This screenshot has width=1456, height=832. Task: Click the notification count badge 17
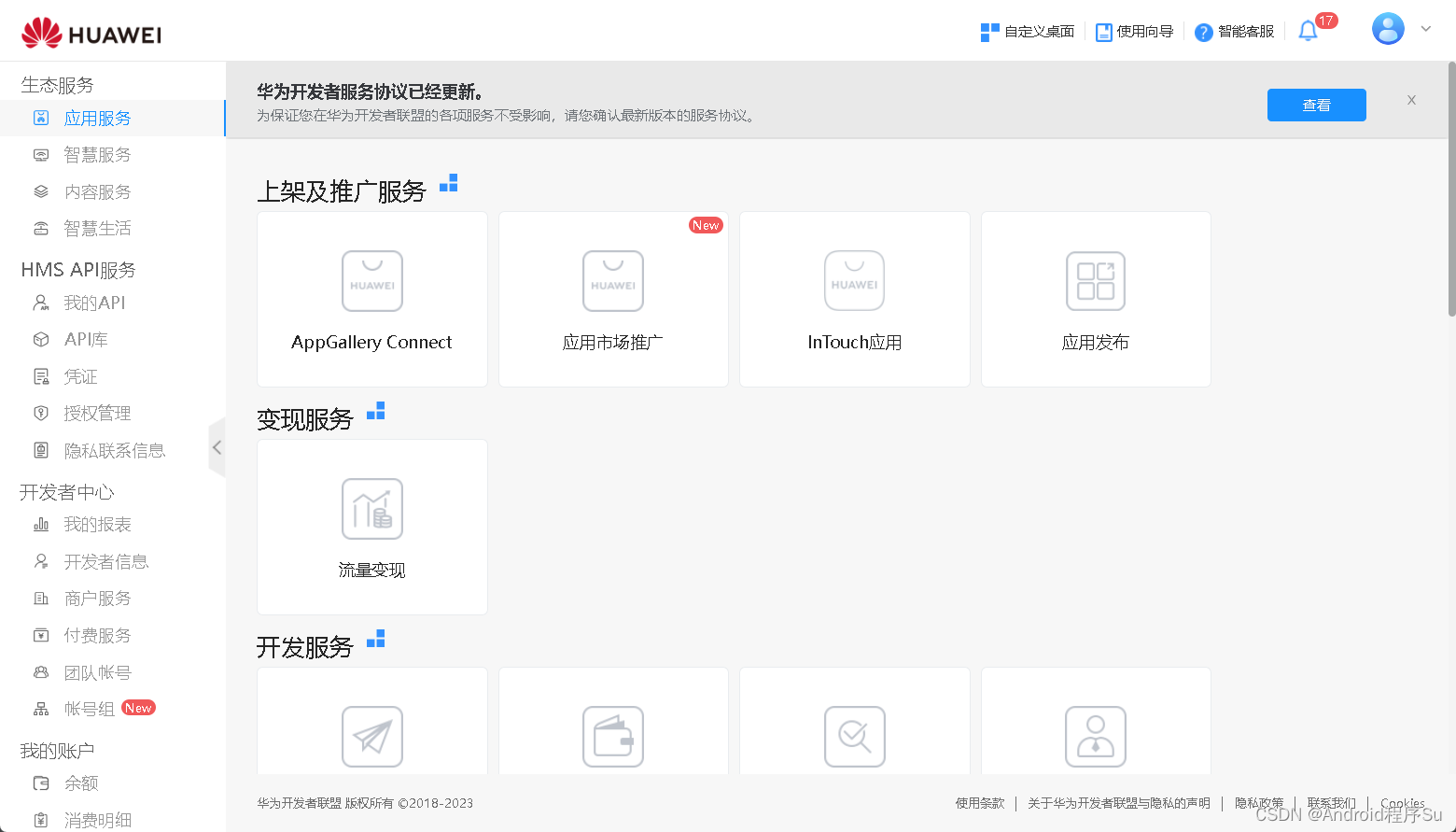point(1326,21)
